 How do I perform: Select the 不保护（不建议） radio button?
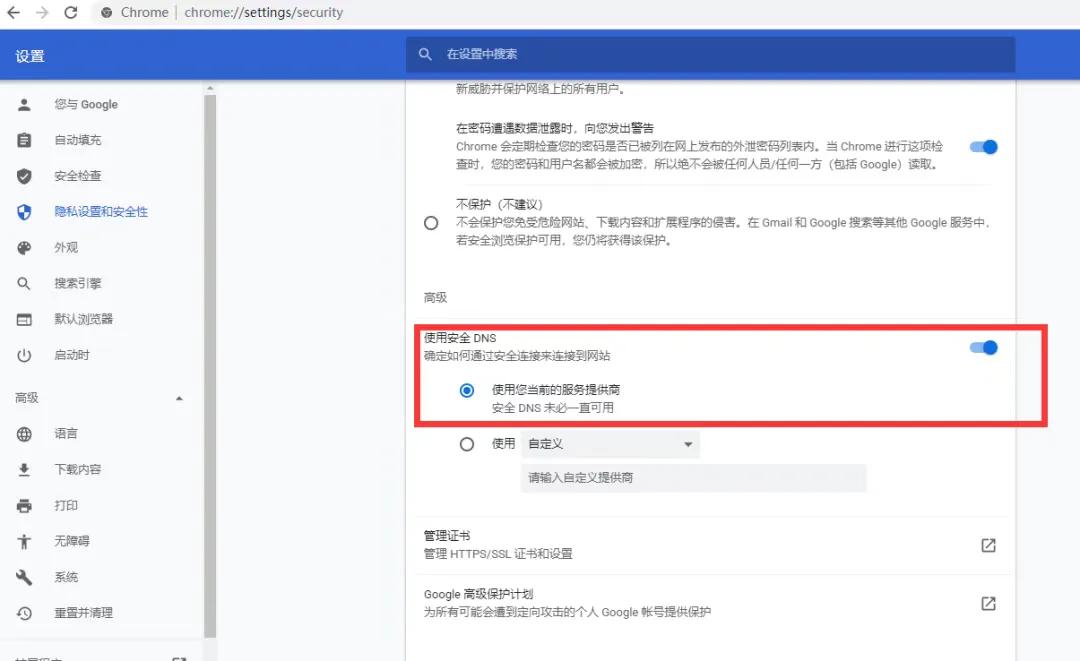(431, 222)
